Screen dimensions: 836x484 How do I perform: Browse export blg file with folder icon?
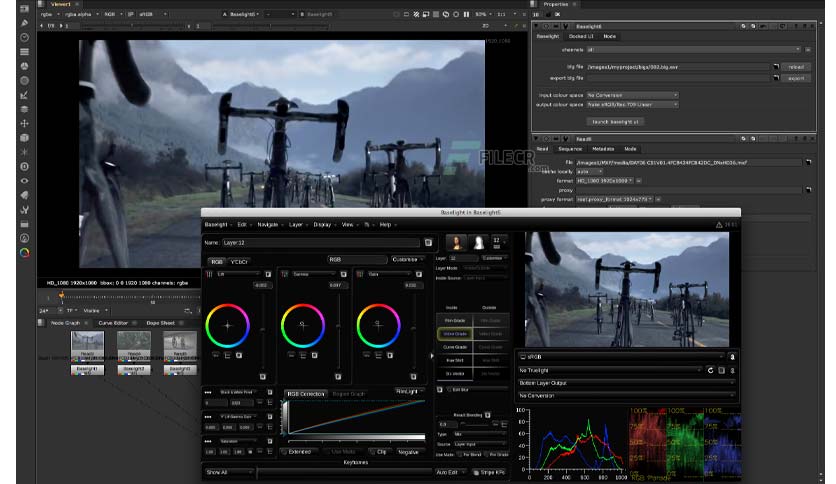776,78
